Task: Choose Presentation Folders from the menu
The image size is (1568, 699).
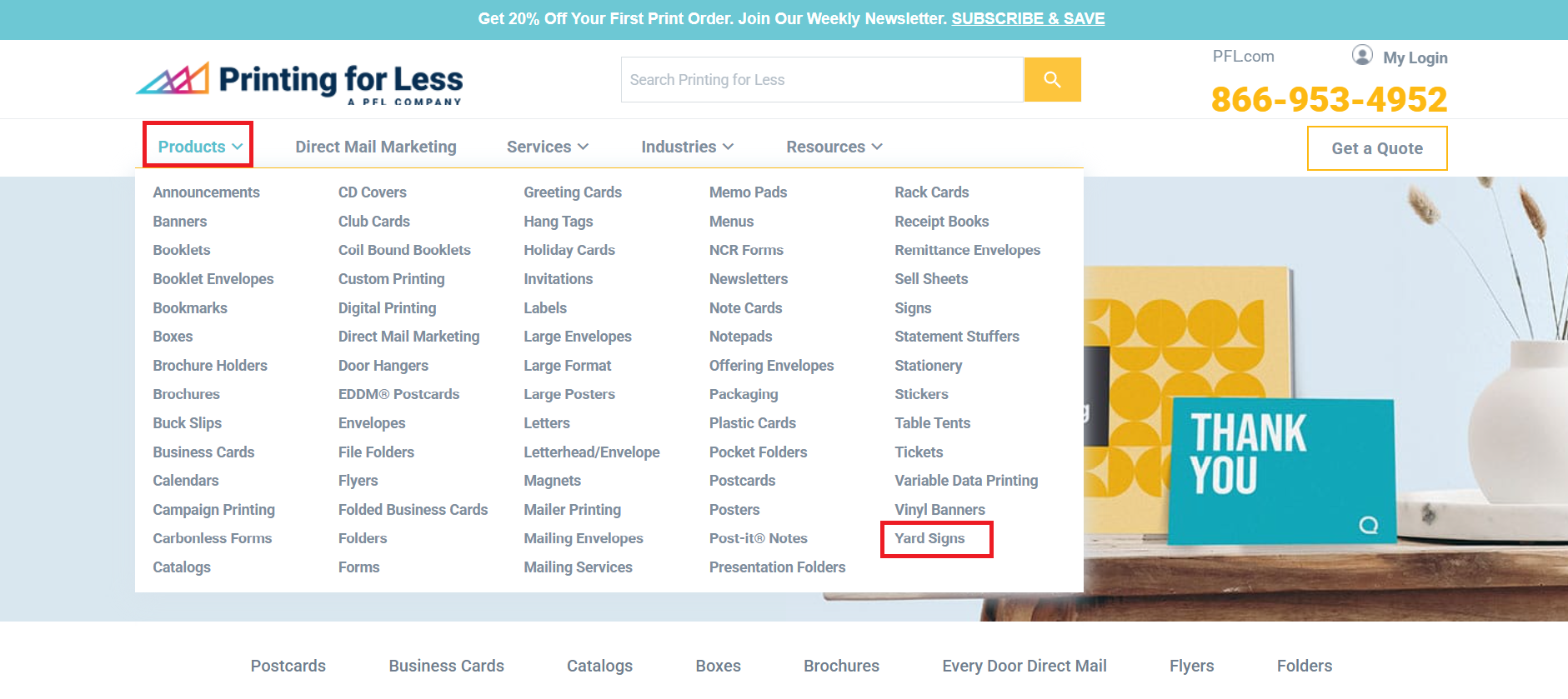Action: [777, 567]
